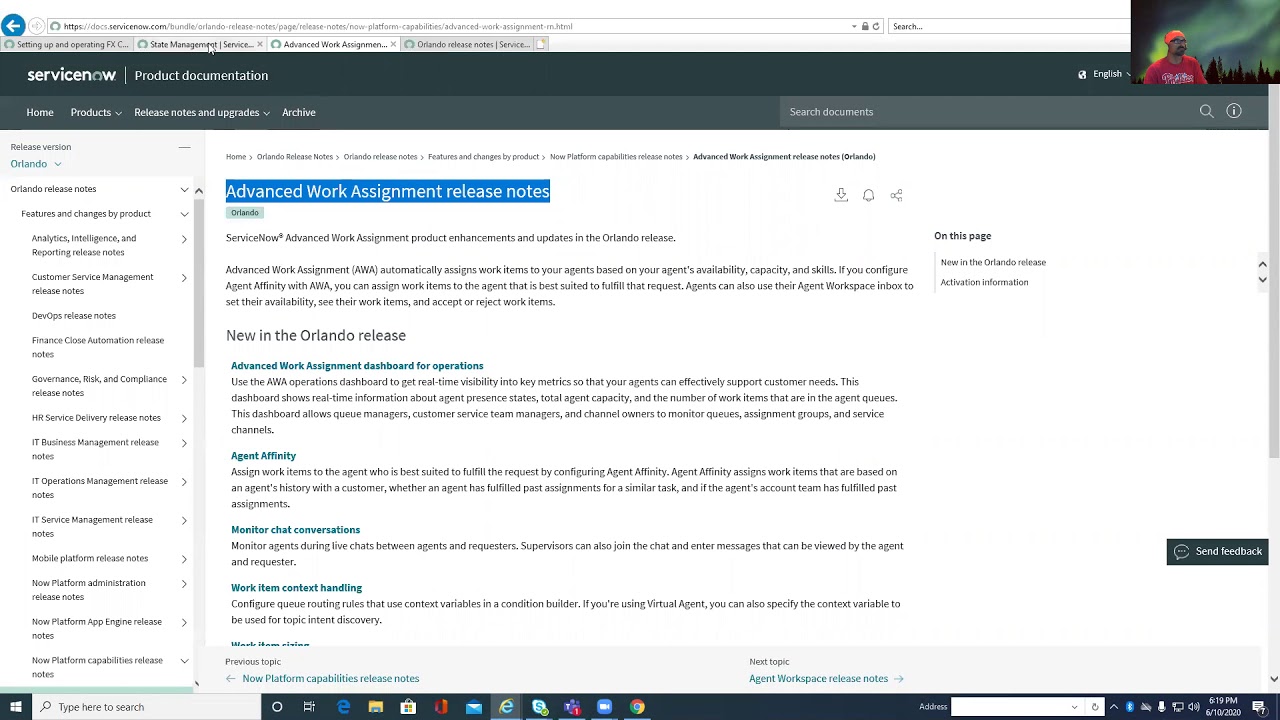
Task: Click Orlando Release Notes breadcrumb
Action: pyautogui.click(x=295, y=157)
